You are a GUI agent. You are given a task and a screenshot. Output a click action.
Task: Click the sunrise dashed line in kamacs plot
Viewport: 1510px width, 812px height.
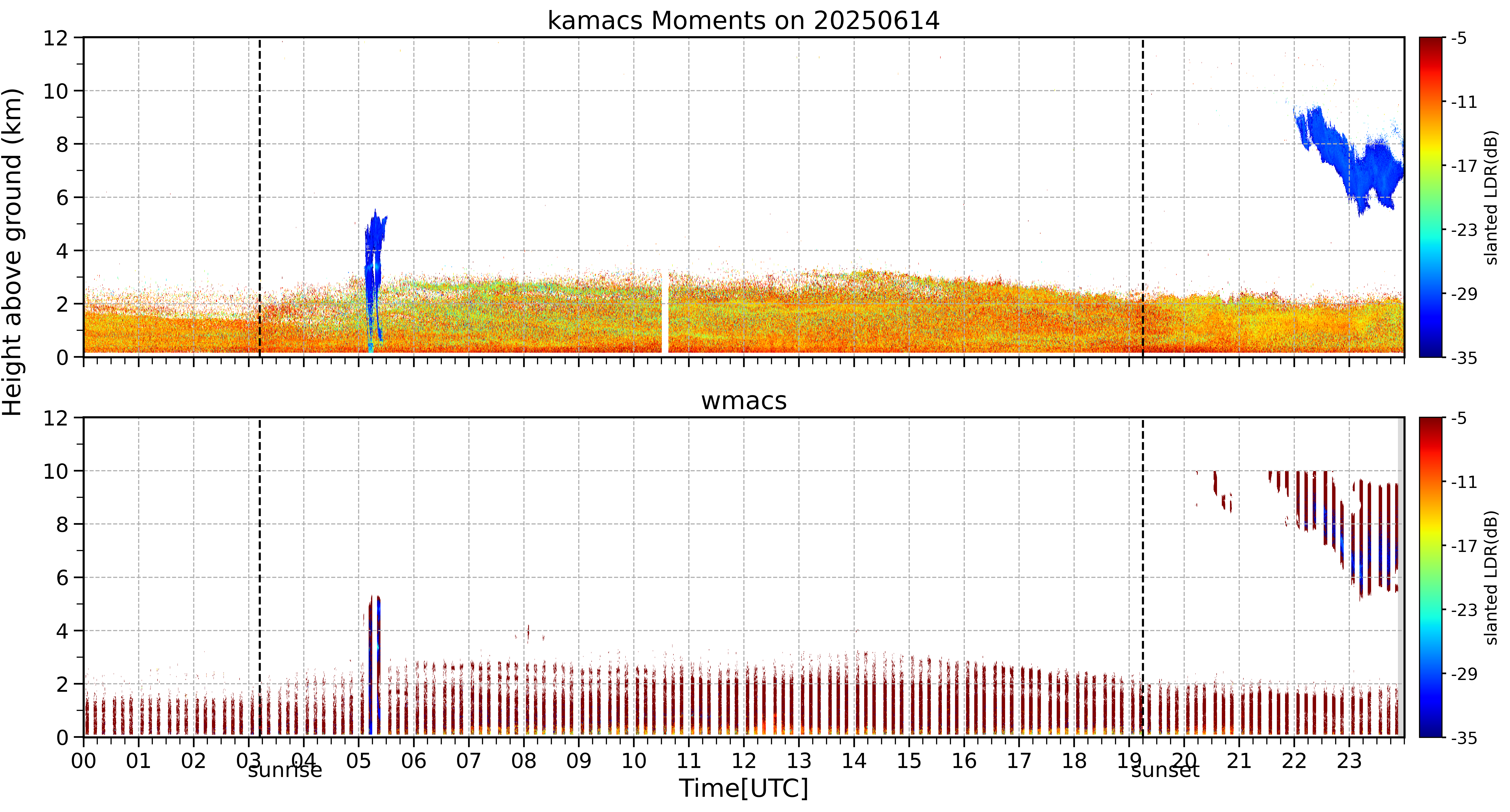pos(260,197)
